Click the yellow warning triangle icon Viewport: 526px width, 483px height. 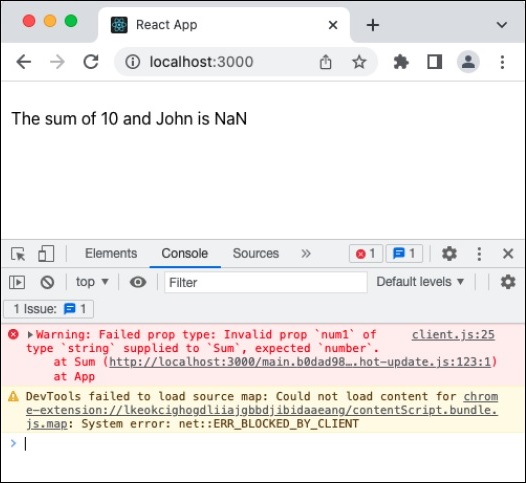click(x=13, y=396)
